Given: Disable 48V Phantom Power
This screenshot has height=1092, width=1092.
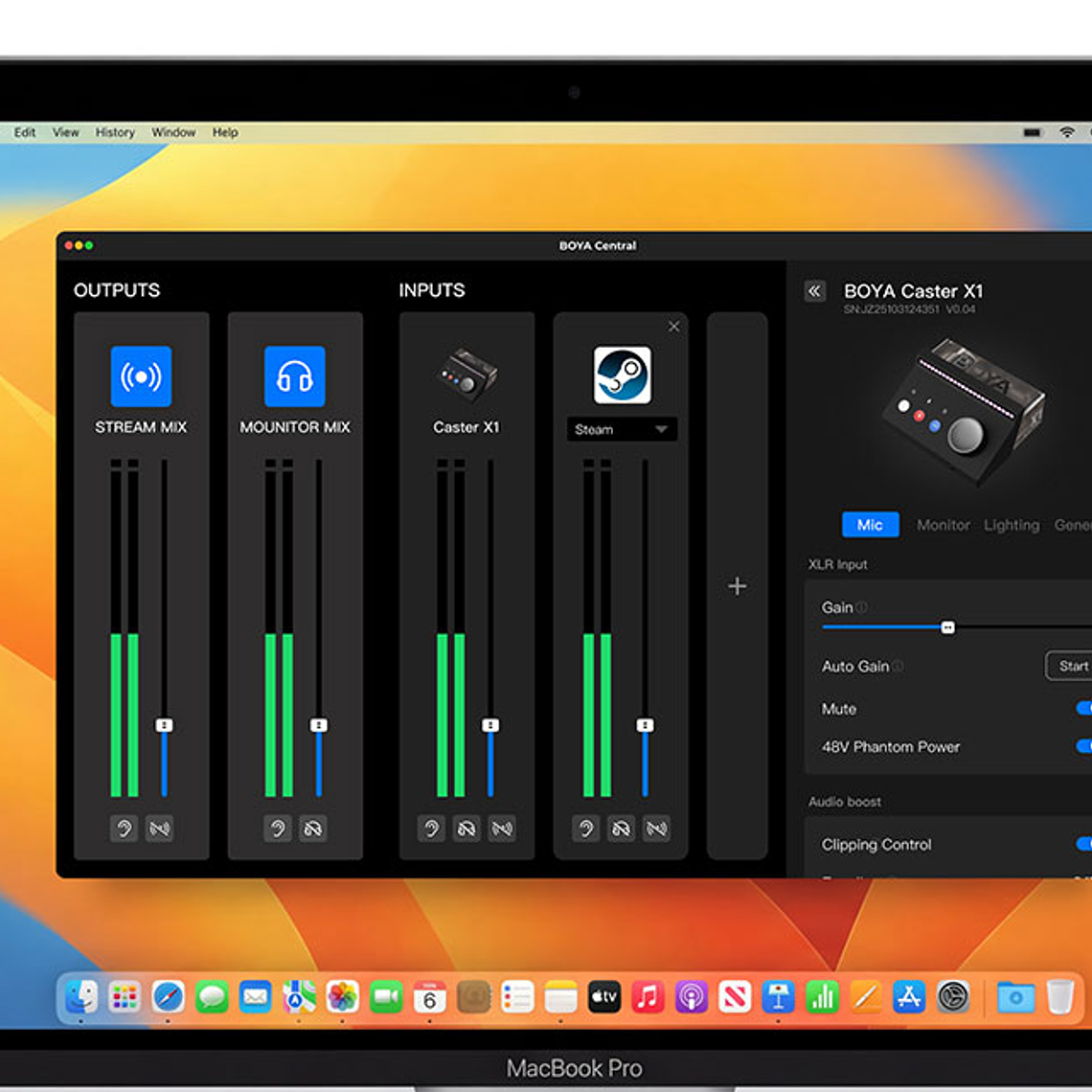Looking at the screenshot, I should (x=1085, y=746).
